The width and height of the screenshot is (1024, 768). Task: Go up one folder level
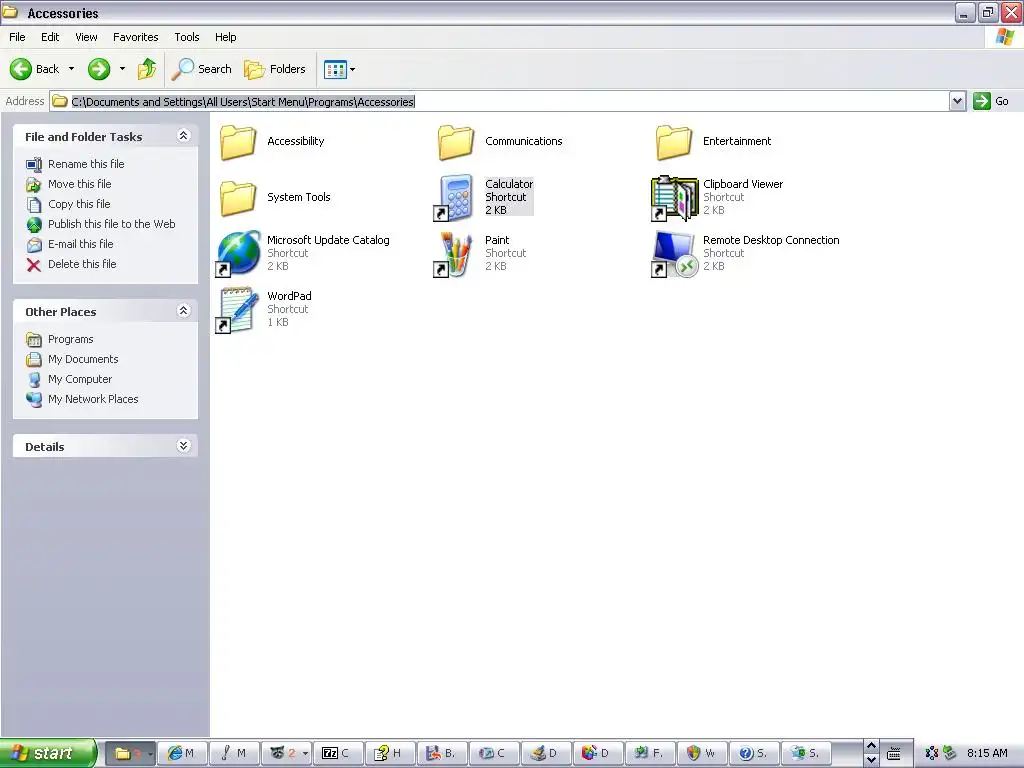(x=147, y=69)
